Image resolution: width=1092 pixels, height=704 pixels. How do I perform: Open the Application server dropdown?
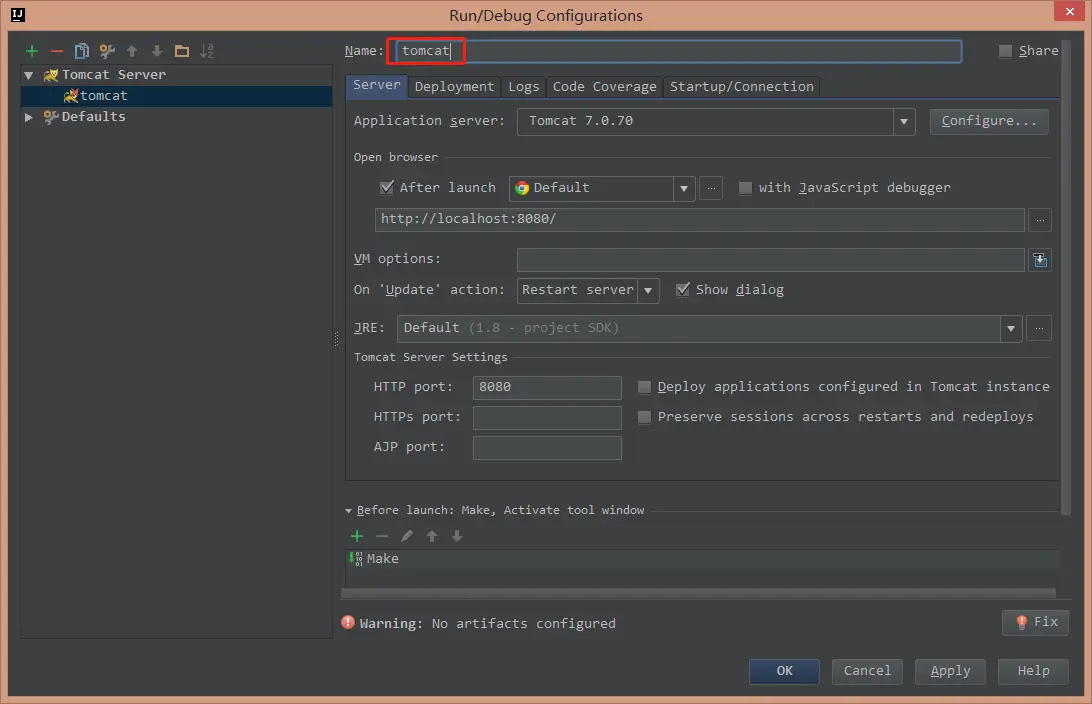point(903,122)
